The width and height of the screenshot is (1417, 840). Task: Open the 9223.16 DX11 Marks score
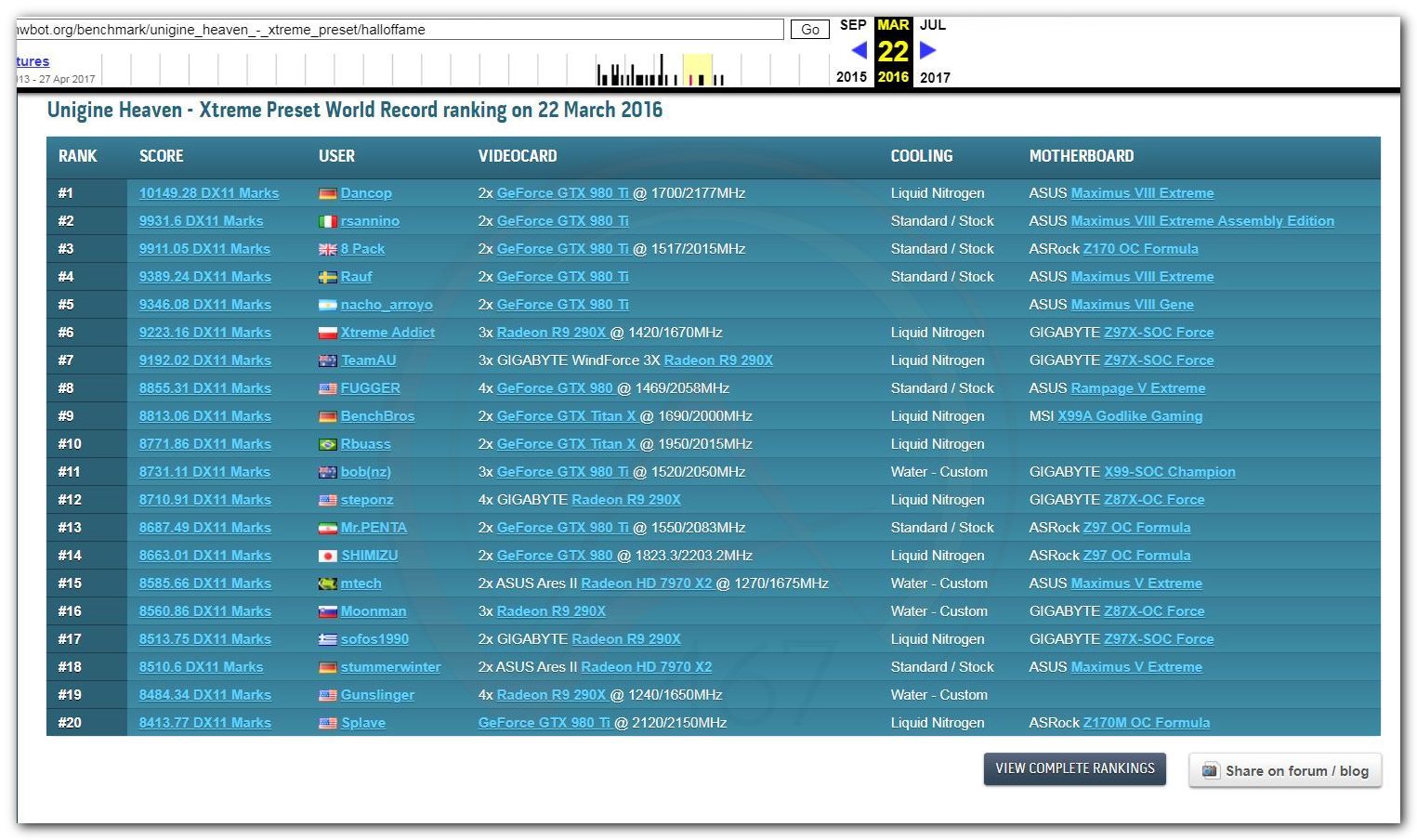coord(205,333)
